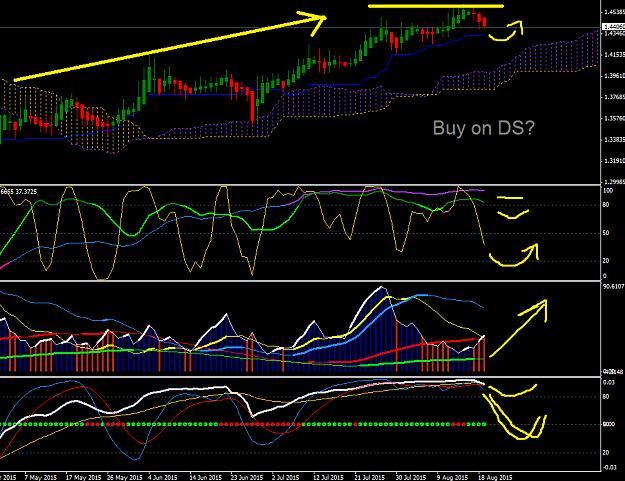The image size is (625, 481).
Task: Click the "21 Jul 2015" time axis label
Action: (x=369, y=477)
